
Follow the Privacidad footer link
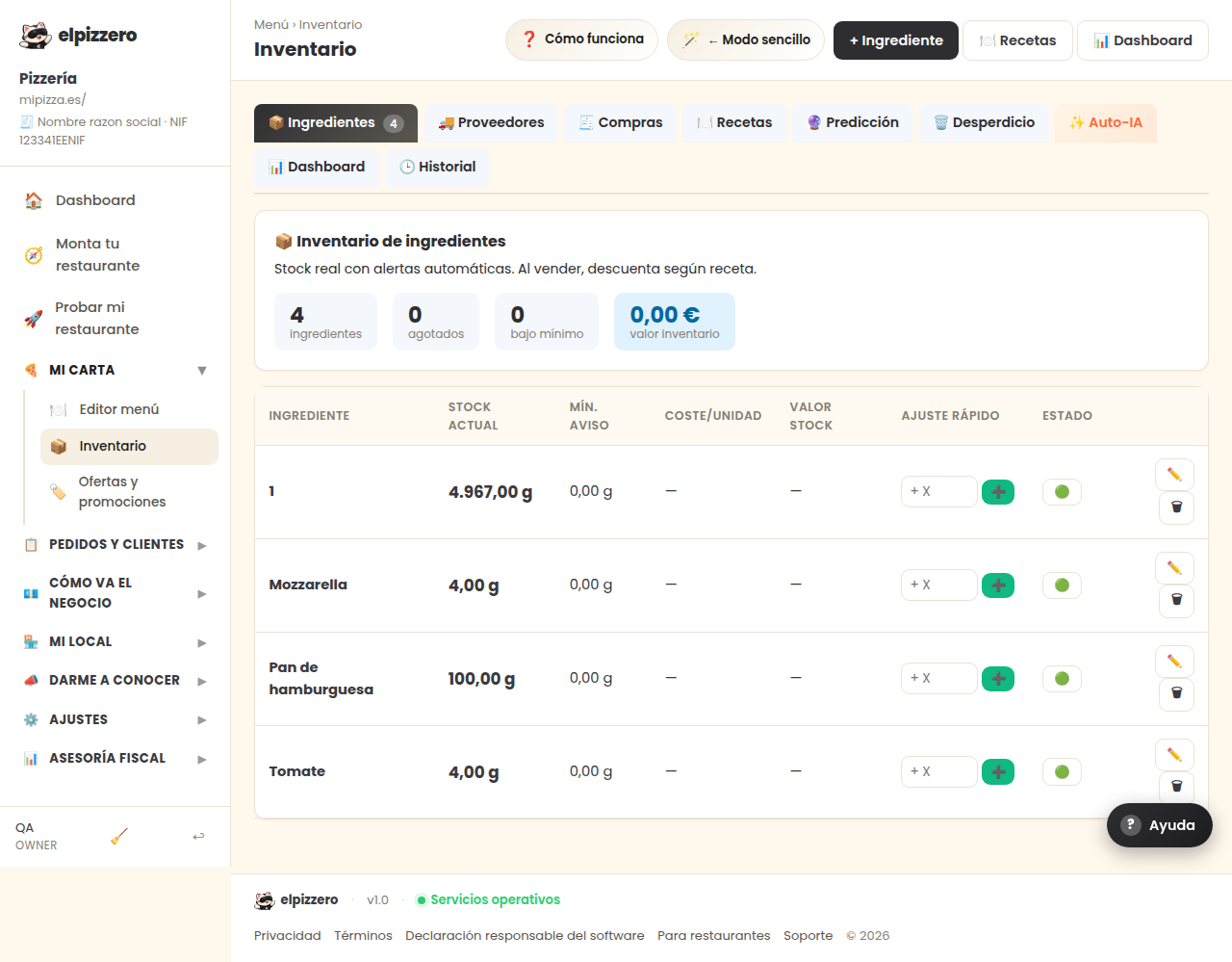pos(288,936)
